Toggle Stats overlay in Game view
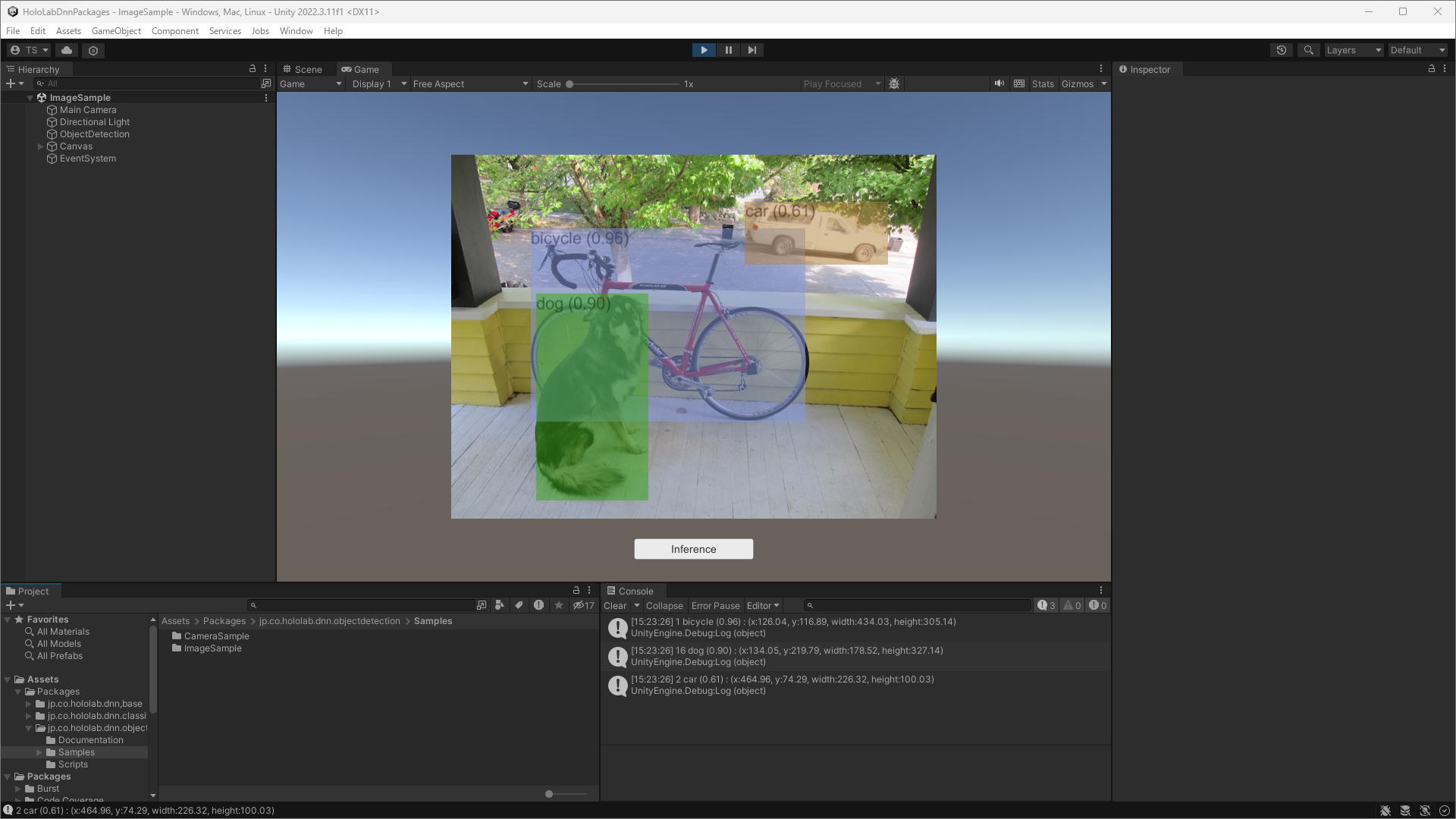The height and width of the screenshot is (819, 1456). [1043, 84]
